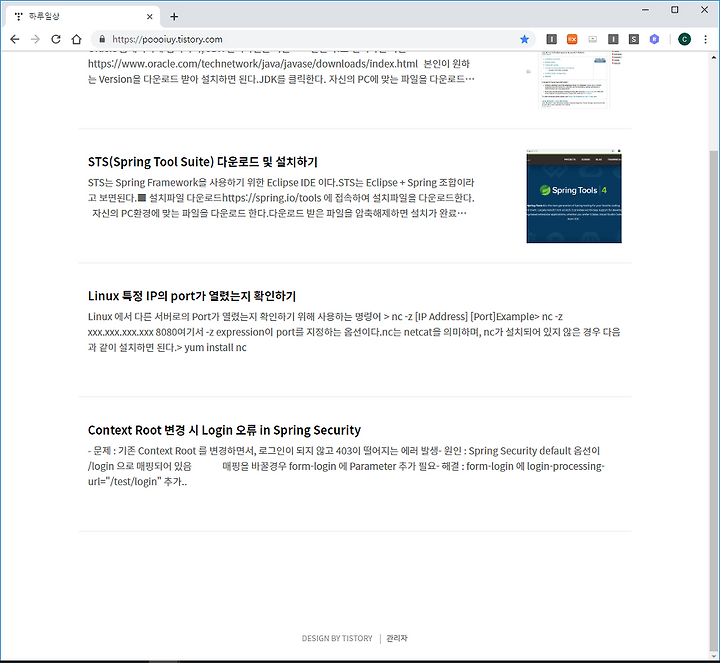This screenshot has width=720, height=663.
Task: Click the scrollbar down arrow
Action: pos(714,655)
